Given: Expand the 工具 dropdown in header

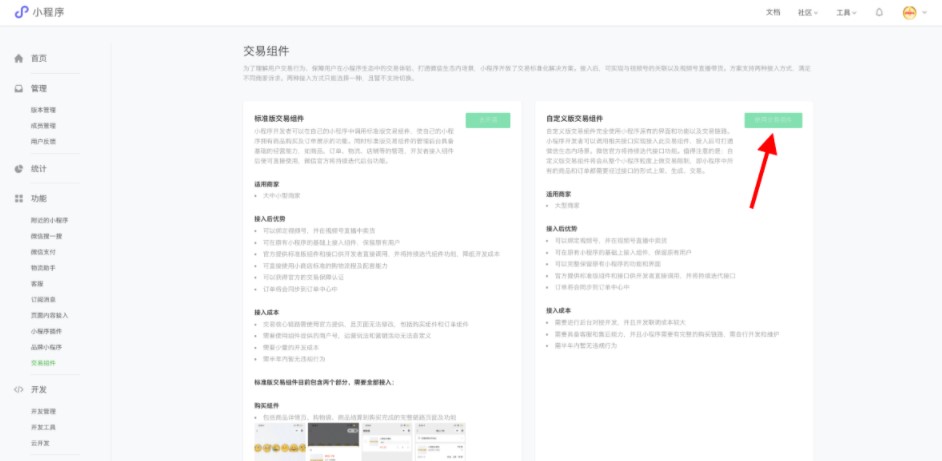Looking at the screenshot, I should pos(846,13).
